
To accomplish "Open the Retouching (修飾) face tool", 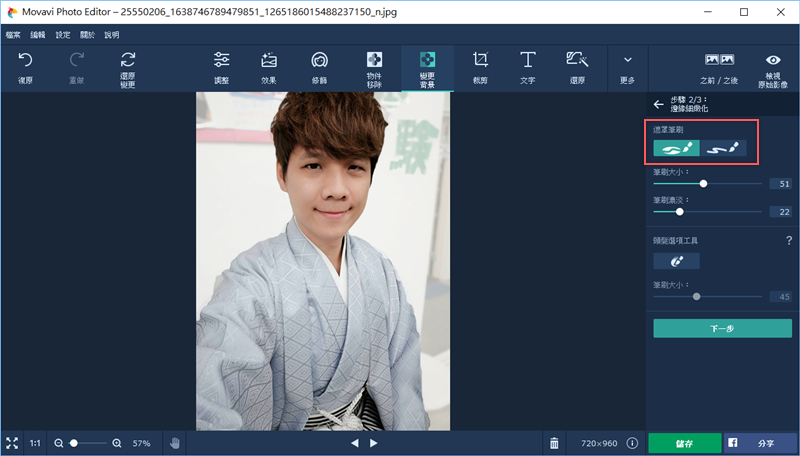I will pos(319,60).
